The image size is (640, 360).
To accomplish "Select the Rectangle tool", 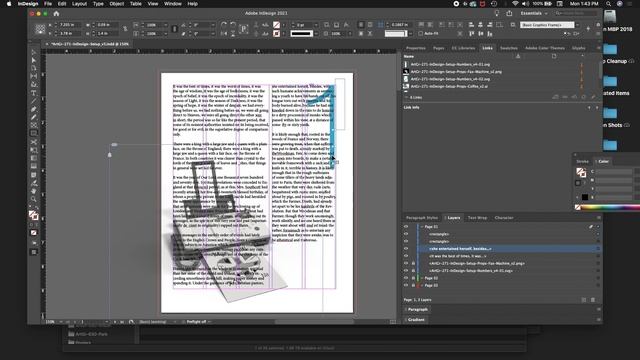I will [x=33, y=133].
